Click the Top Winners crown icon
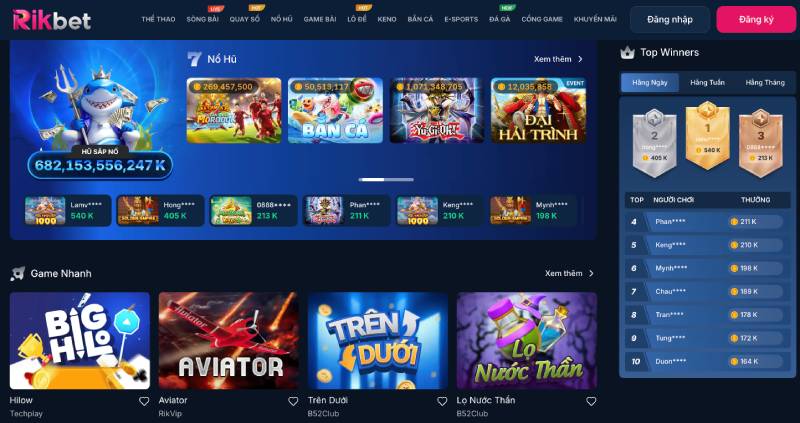The height and width of the screenshot is (423, 800). click(627, 53)
